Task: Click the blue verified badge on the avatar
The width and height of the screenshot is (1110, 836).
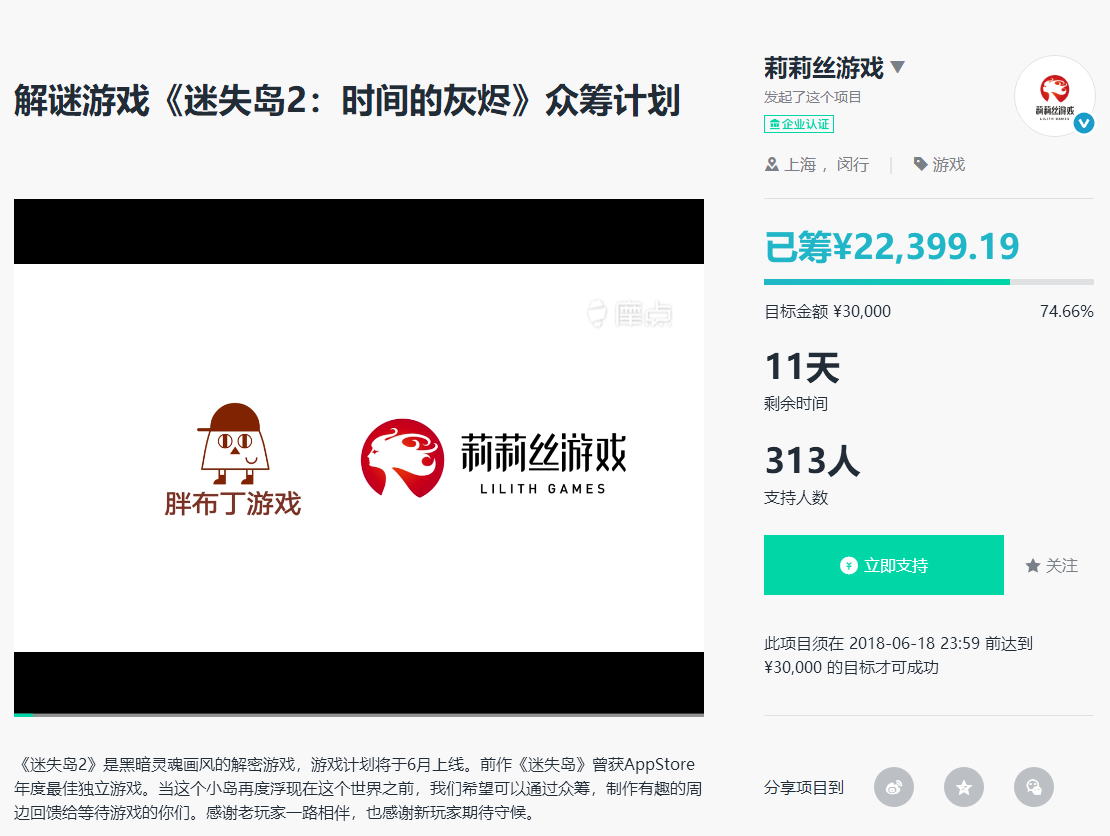Action: [1084, 124]
